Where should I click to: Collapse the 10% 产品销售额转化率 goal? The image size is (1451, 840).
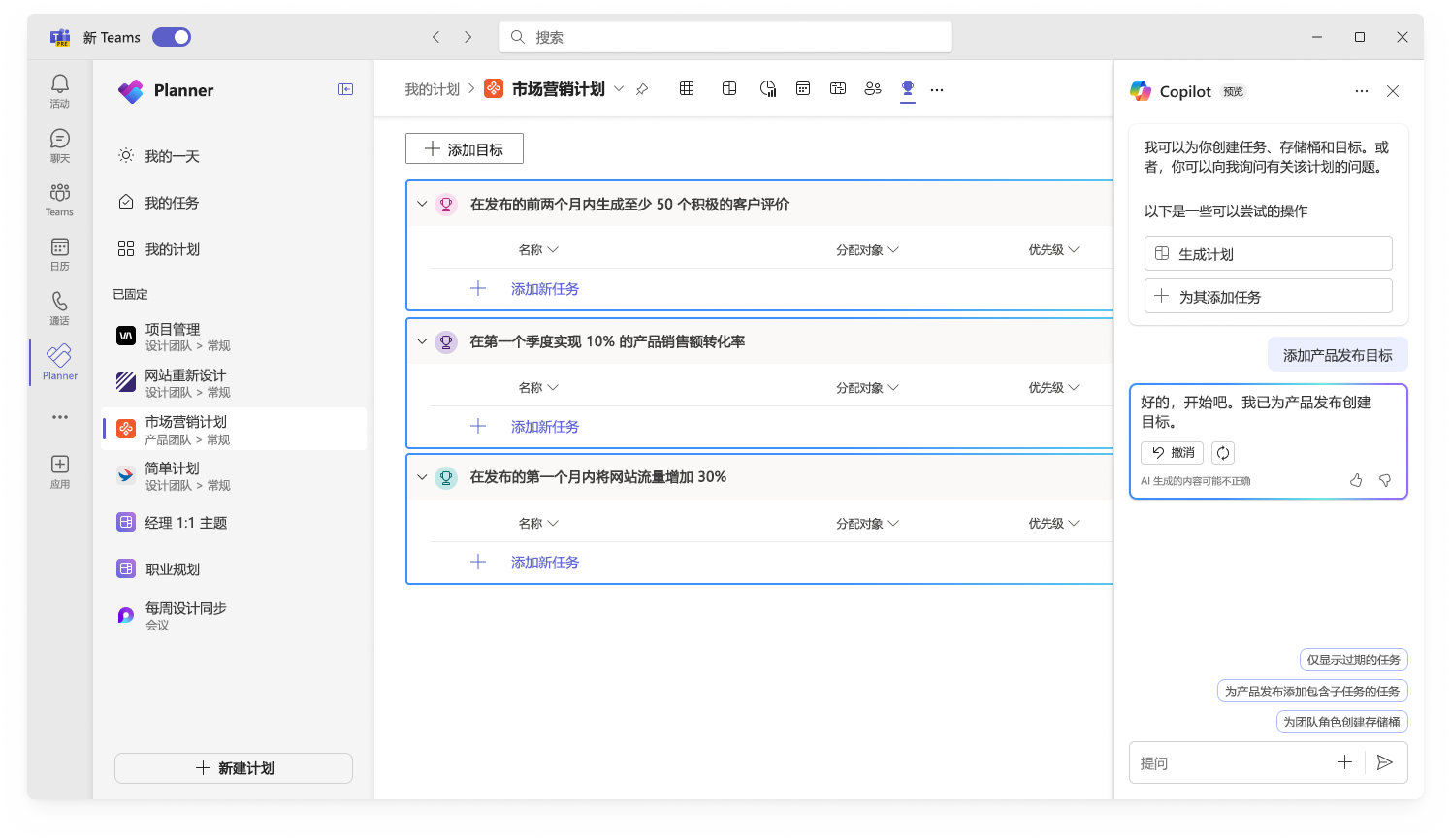coord(422,341)
